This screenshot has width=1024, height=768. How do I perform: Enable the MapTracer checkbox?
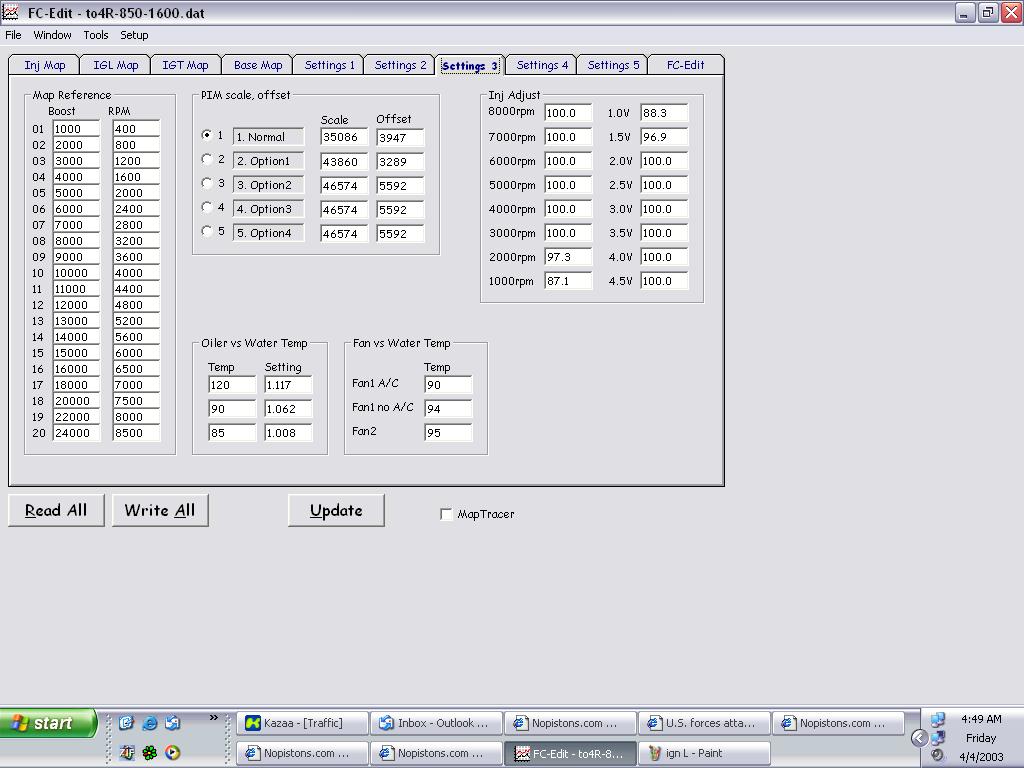(446, 514)
